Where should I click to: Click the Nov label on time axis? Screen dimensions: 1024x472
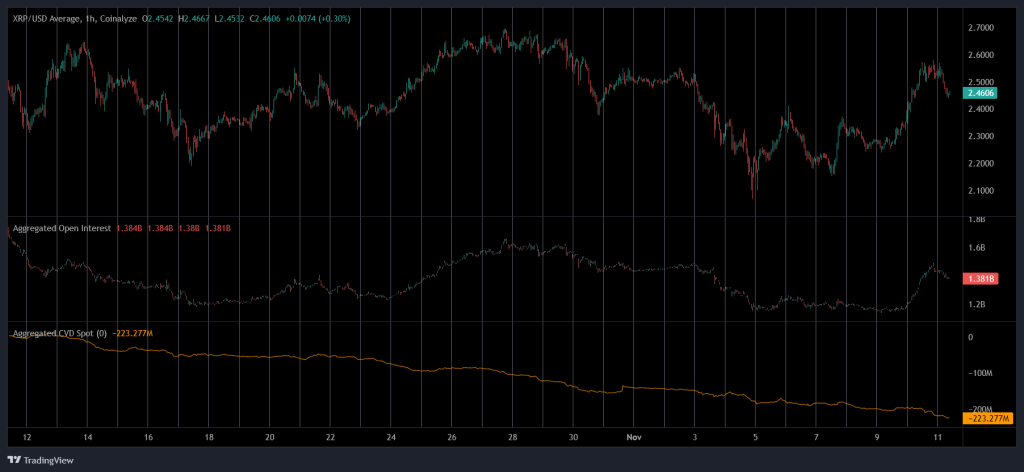[632, 438]
